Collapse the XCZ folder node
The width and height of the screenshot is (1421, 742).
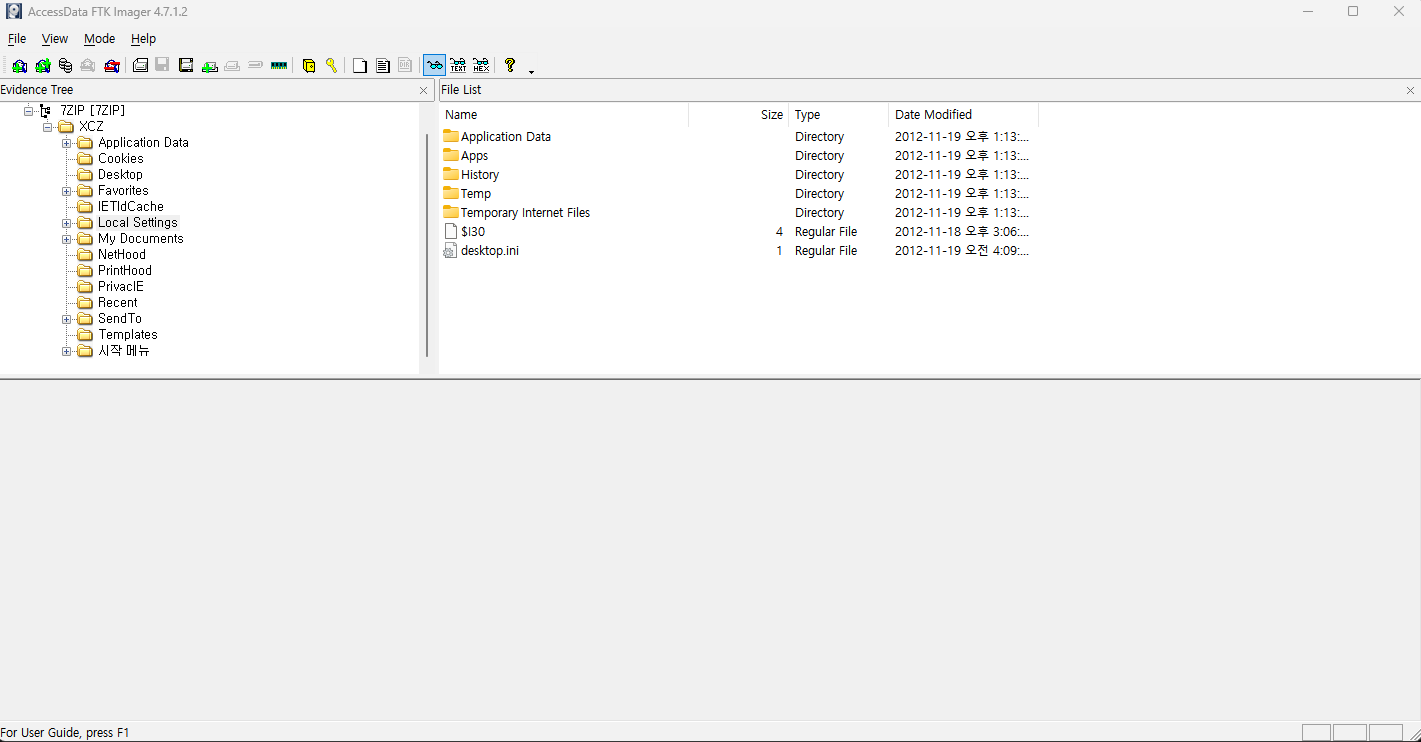click(x=48, y=127)
